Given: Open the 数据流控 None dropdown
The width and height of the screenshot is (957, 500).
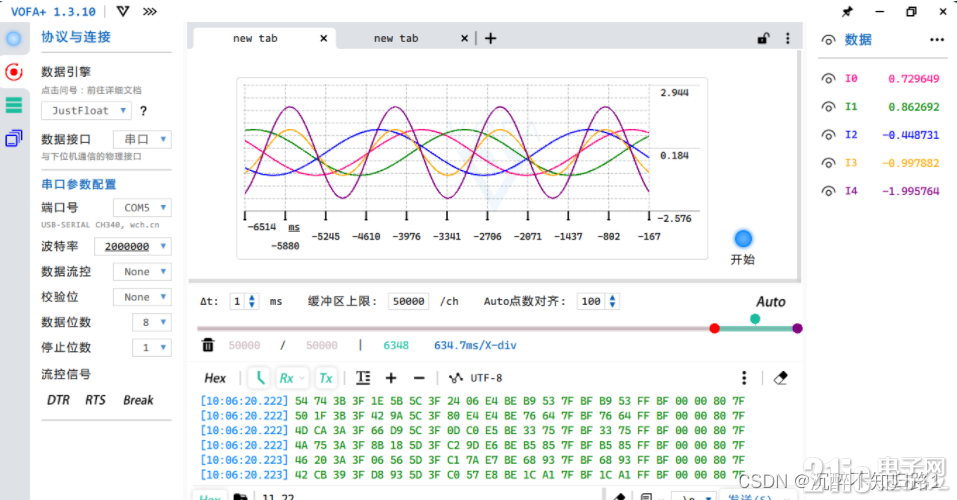Looking at the screenshot, I should point(142,272).
